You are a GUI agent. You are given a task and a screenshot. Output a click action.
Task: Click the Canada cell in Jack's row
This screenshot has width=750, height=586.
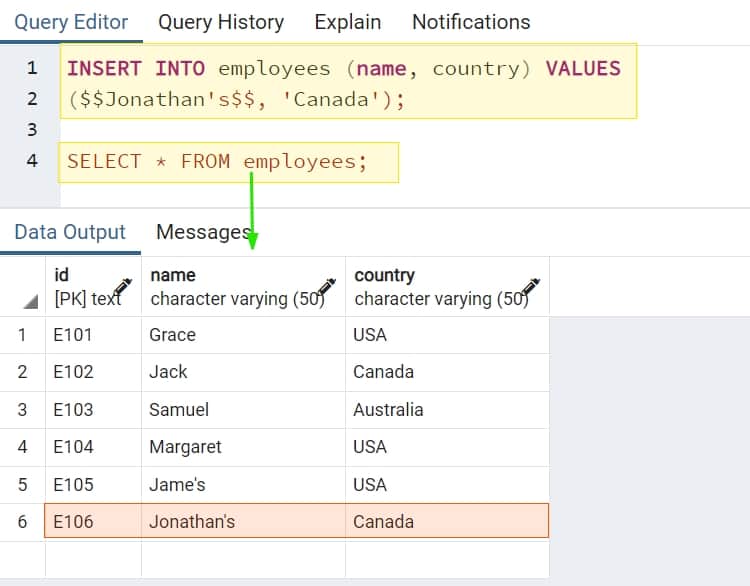[x=447, y=372]
